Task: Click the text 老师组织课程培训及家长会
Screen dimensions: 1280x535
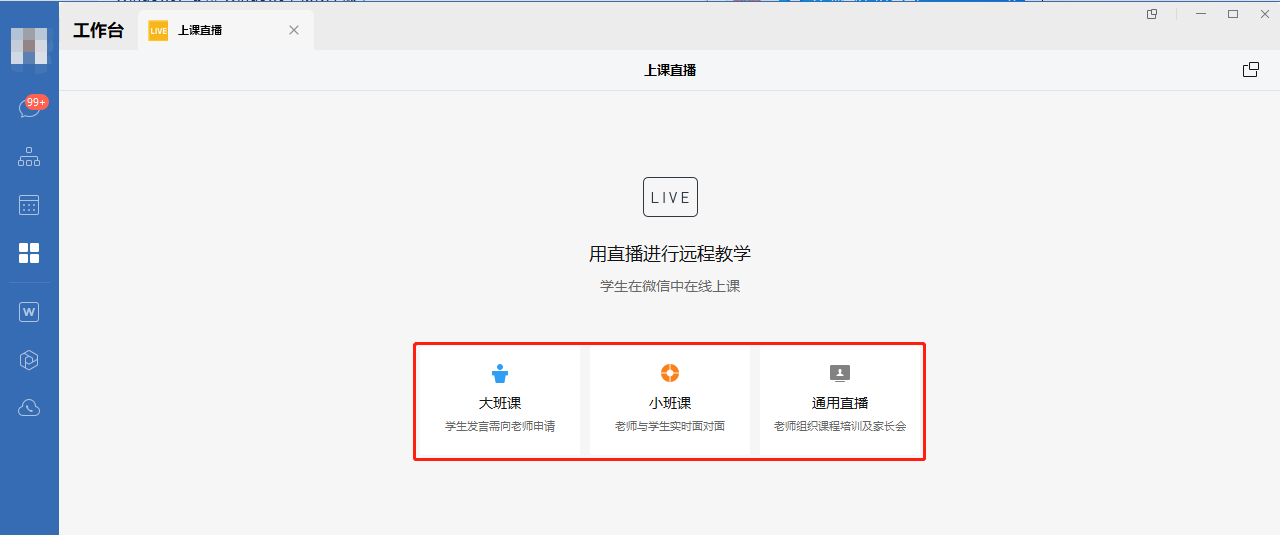Action: click(840, 426)
